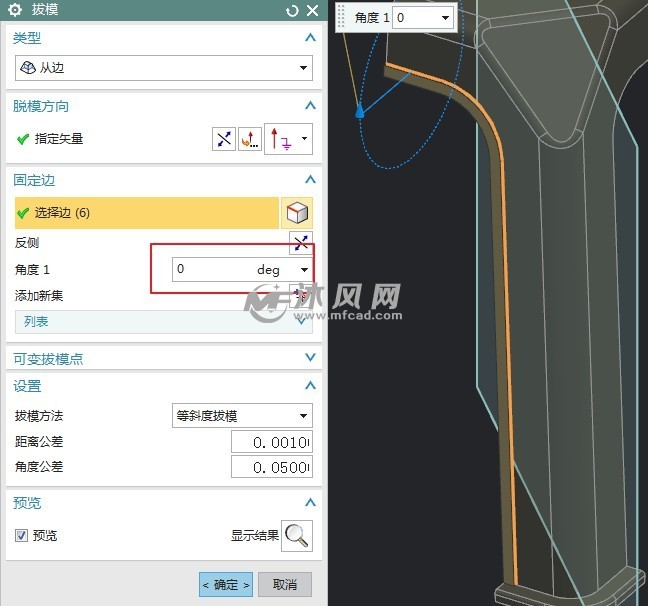The width and height of the screenshot is (648, 606).
Task: Click the 距离公差 input field
Action: point(272,442)
